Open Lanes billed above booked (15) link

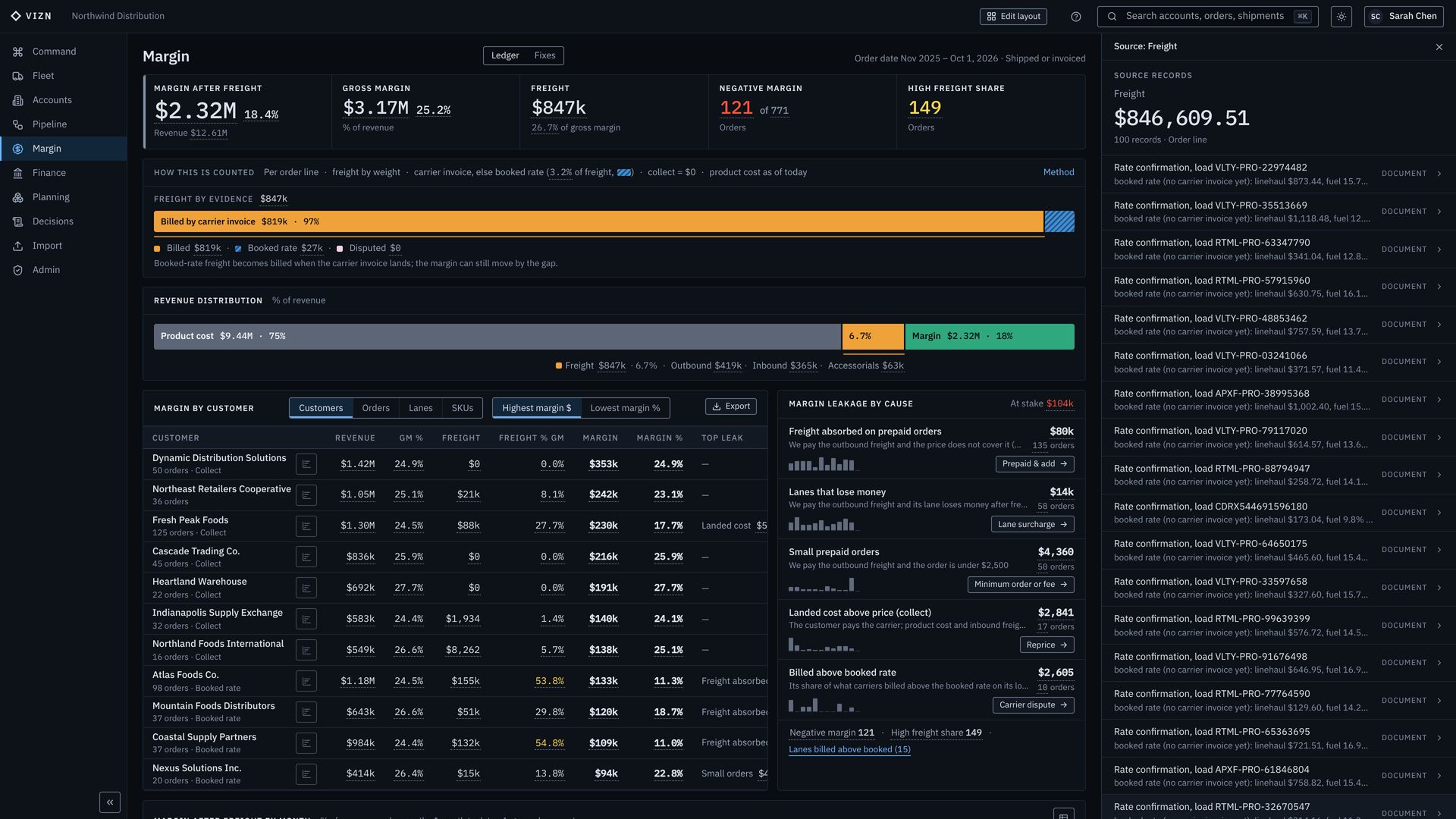(x=849, y=749)
